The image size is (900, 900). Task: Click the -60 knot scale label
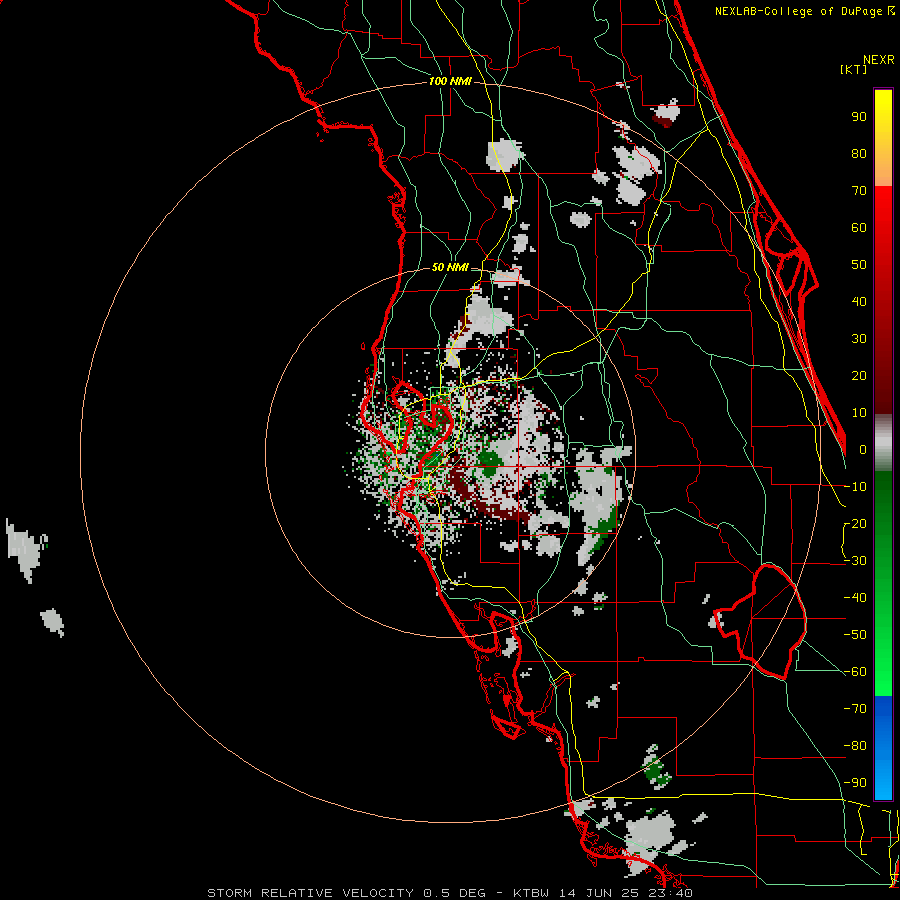(x=855, y=672)
